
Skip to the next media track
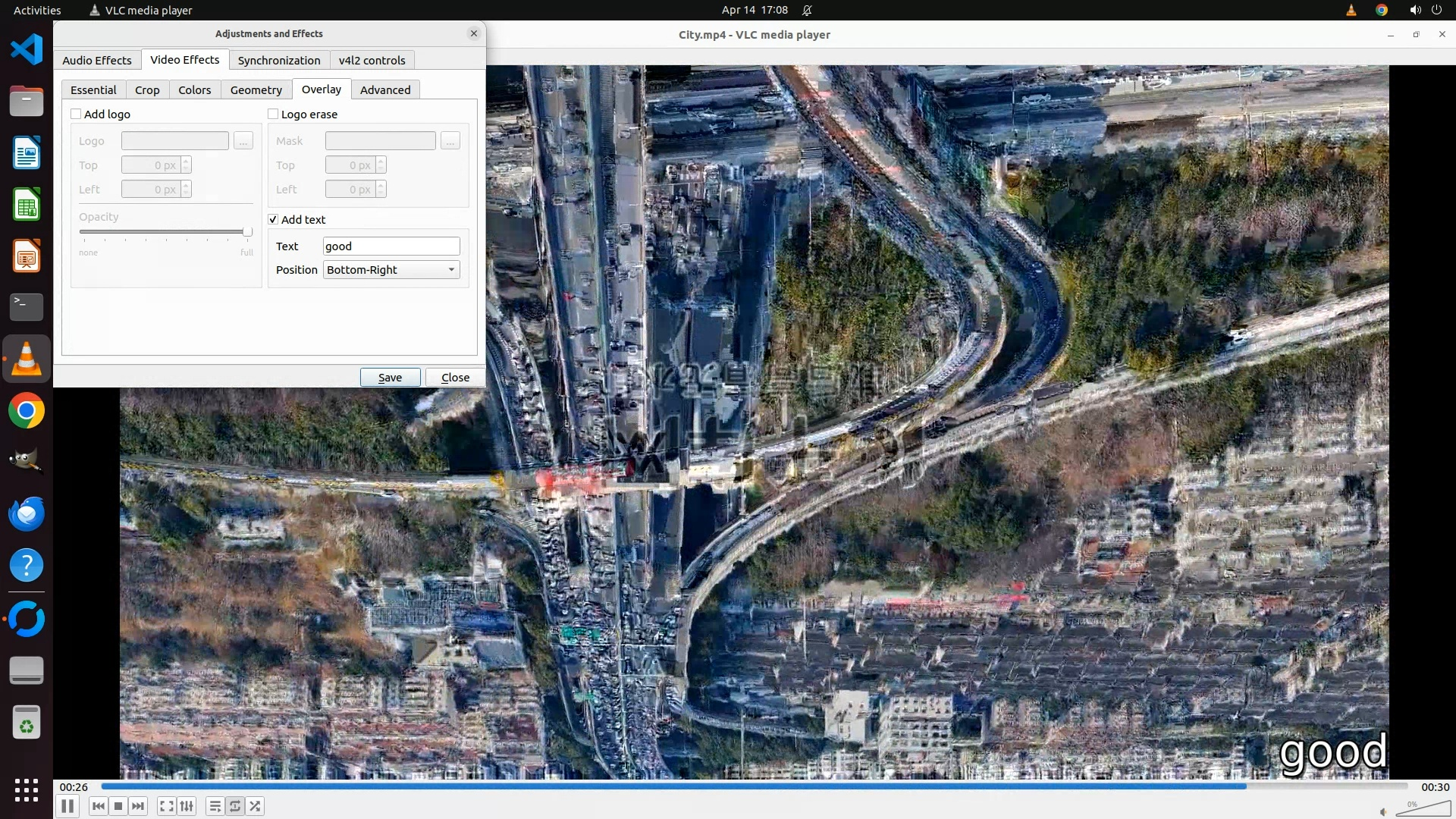[138, 806]
